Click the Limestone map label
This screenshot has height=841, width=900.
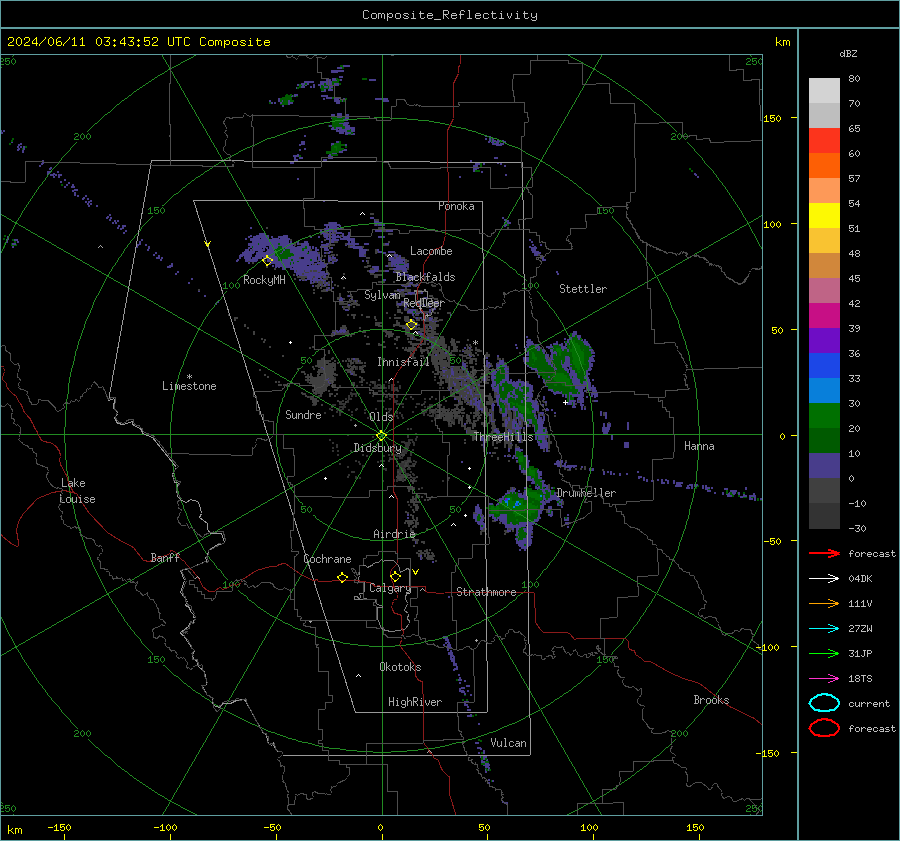pyautogui.click(x=189, y=386)
